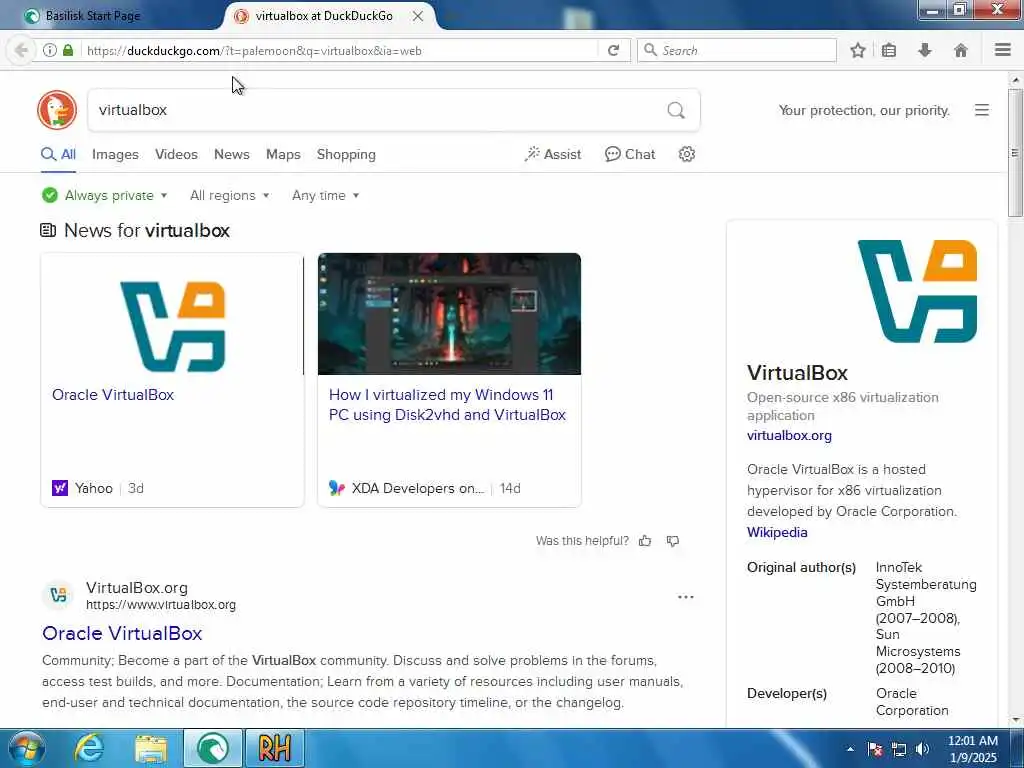Image resolution: width=1024 pixels, height=768 pixels.
Task: Open All regions dropdown
Action: [x=229, y=195]
